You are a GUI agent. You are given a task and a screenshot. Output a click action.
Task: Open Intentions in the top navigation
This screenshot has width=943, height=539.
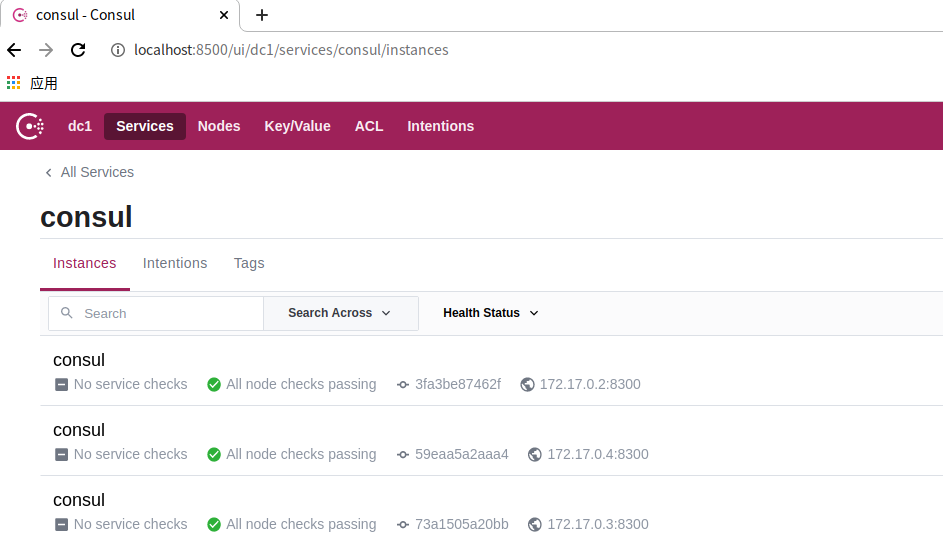[x=441, y=126]
